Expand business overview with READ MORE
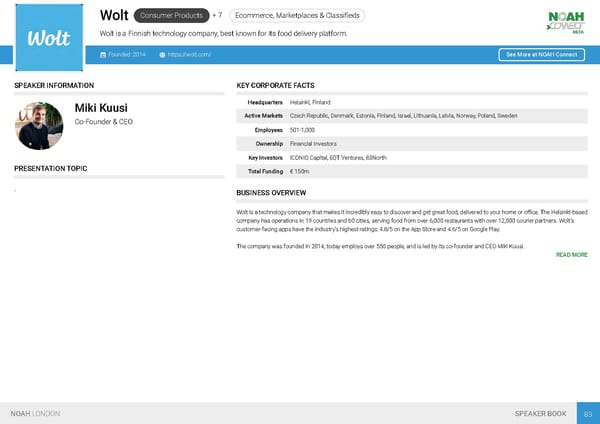The height and width of the screenshot is (424, 600). tap(571, 255)
